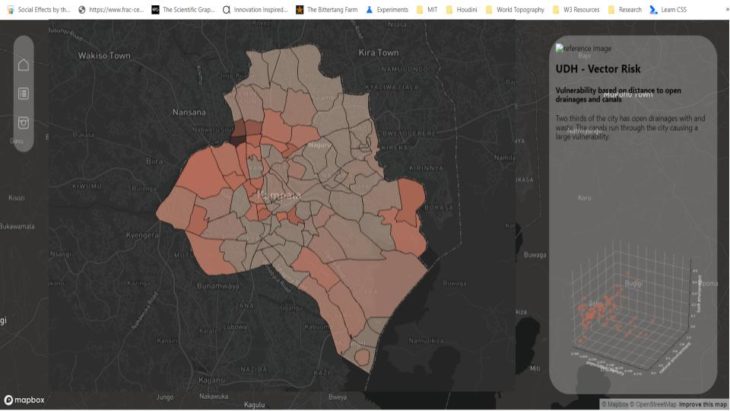Click the data archive icon in sidebar
The height and width of the screenshot is (411, 730).
pyautogui.click(x=23, y=123)
